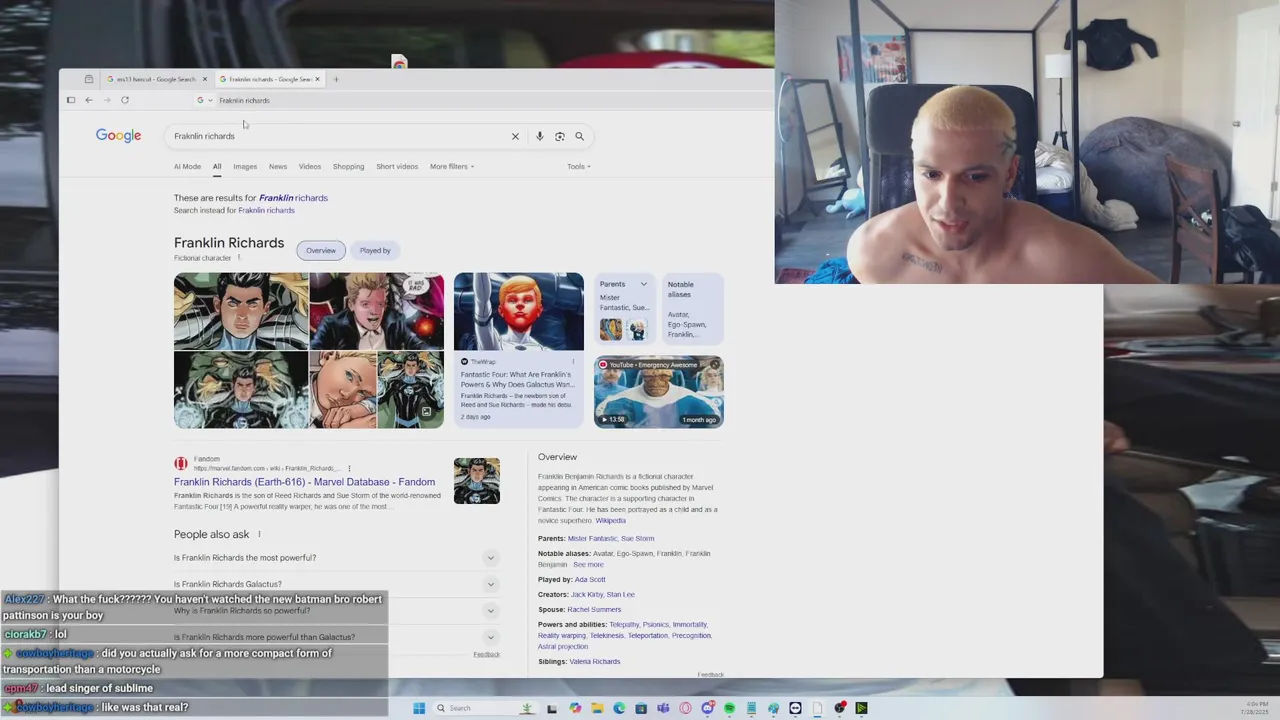Viewport: 1280px width, 720px height.
Task: Open the More filters dropdown
Action: [x=452, y=167]
